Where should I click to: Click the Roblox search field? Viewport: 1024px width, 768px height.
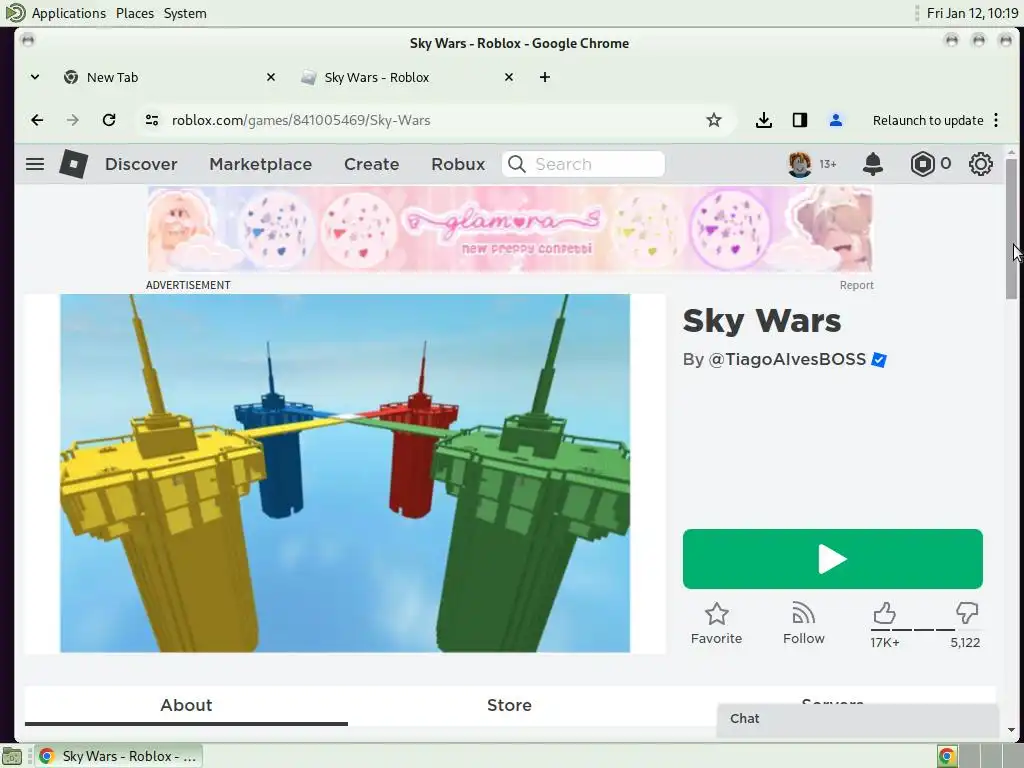pos(583,164)
